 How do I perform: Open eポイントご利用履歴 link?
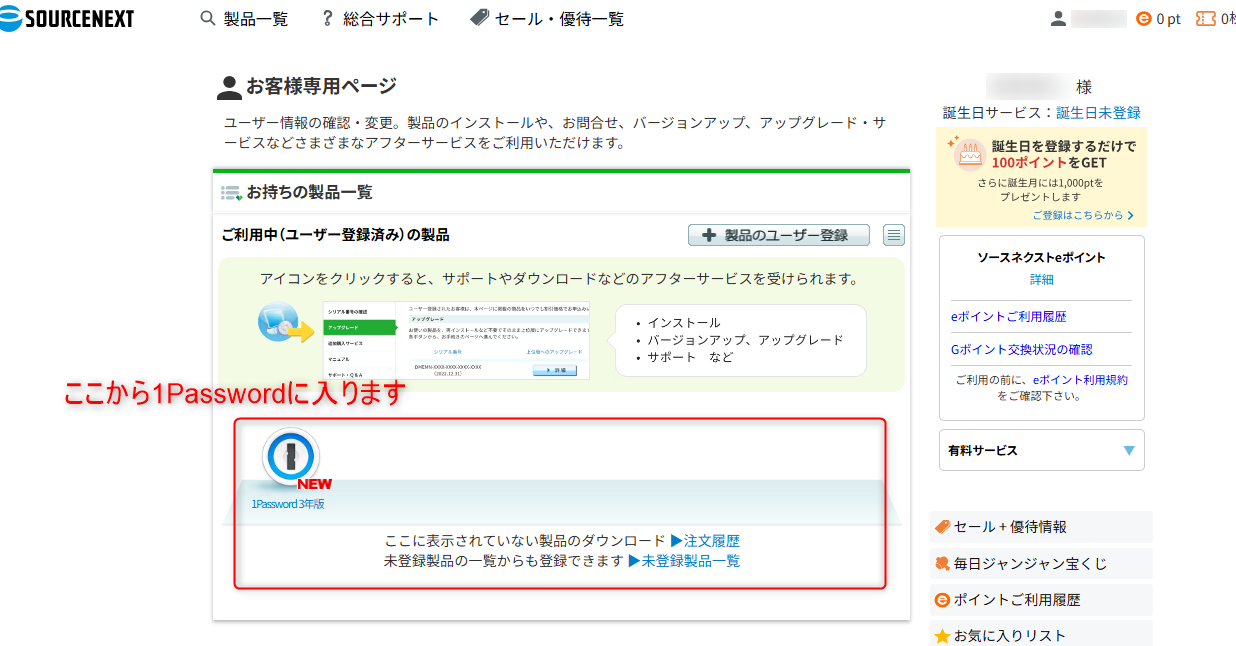pyautogui.click(x=1009, y=316)
